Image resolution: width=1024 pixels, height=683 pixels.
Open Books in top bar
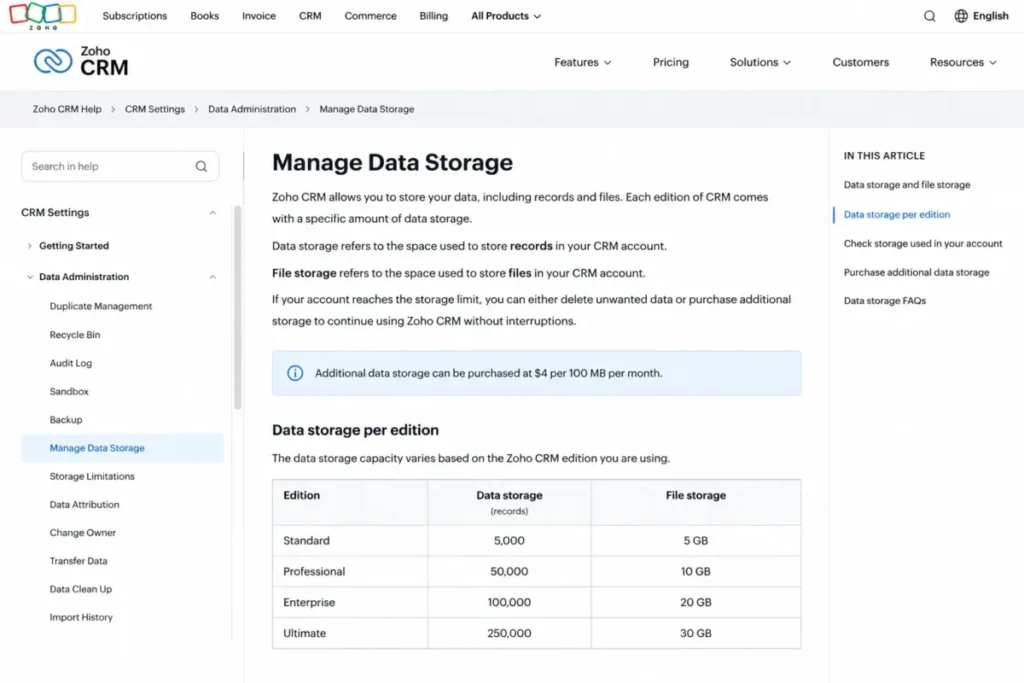point(204,16)
